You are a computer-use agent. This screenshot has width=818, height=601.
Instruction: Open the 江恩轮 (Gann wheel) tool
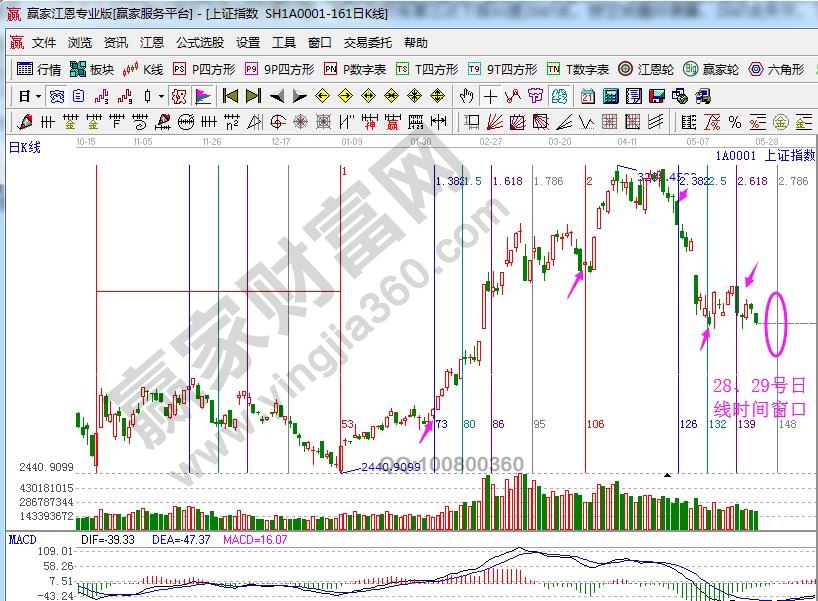coord(639,69)
